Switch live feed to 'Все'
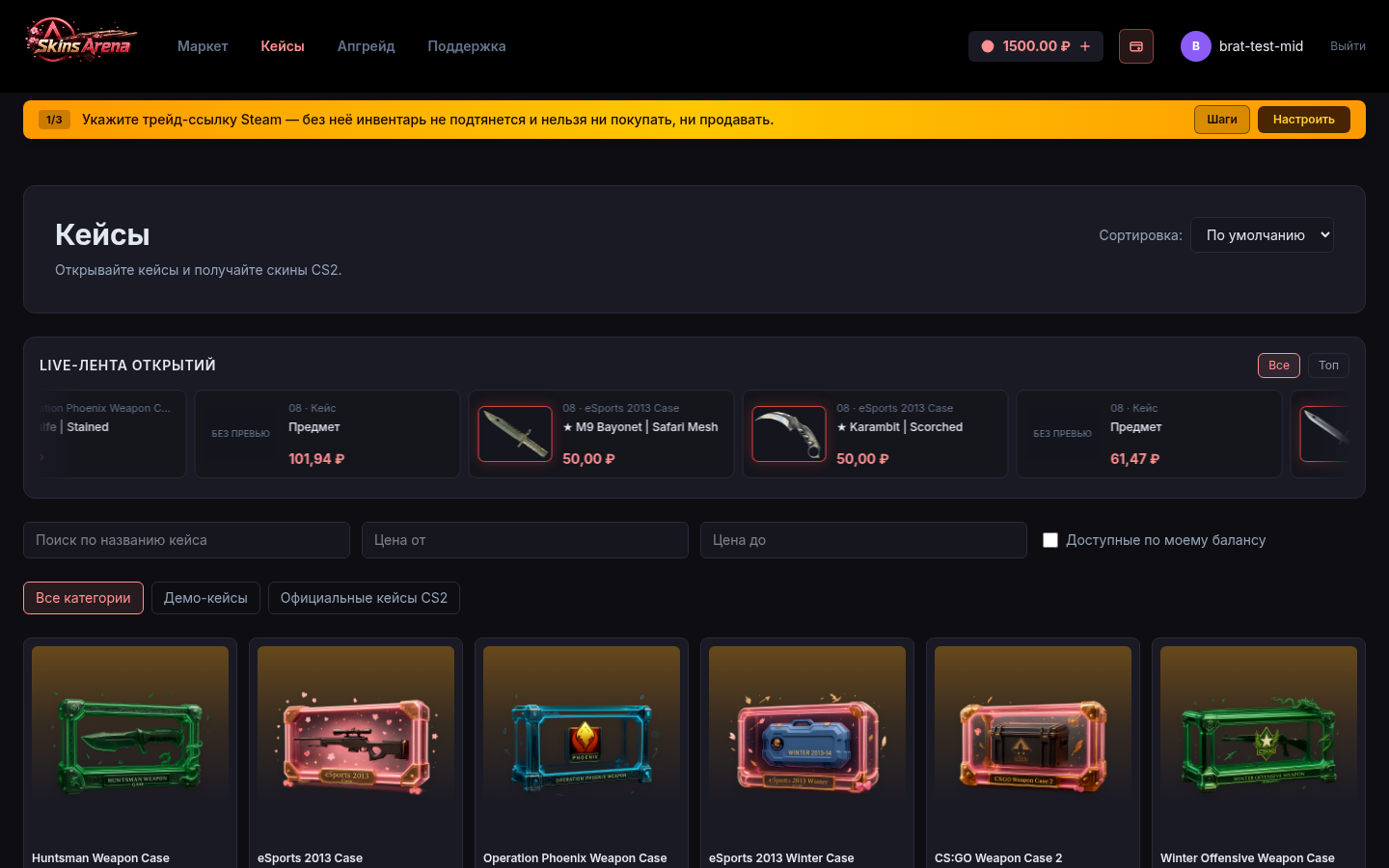This screenshot has height=868, width=1389. (x=1279, y=366)
